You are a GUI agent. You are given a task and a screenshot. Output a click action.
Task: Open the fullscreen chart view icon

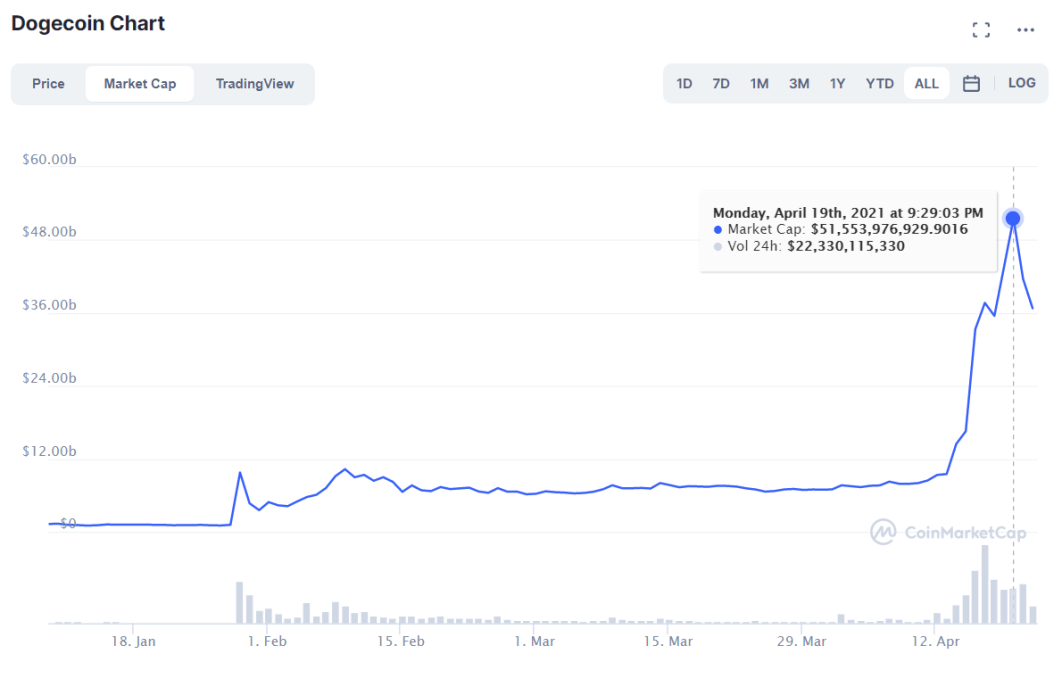[x=981, y=30]
